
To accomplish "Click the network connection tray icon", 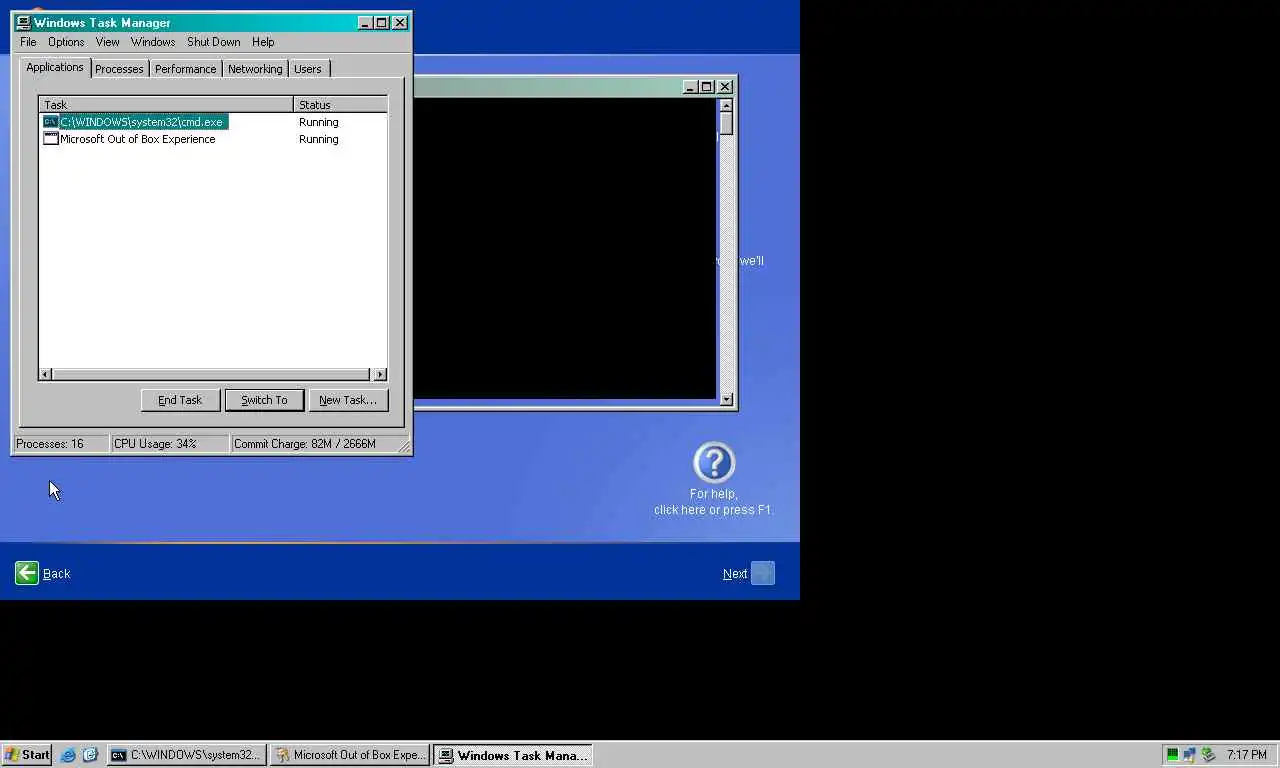I will (x=1190, y=755).
